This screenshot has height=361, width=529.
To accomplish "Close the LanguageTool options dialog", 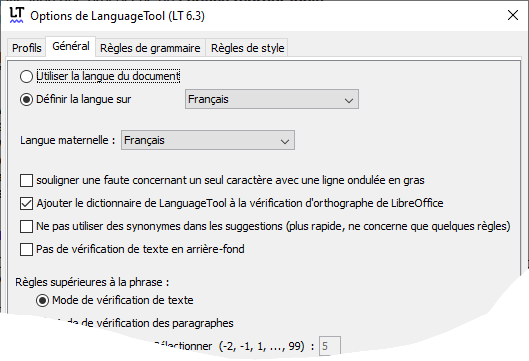I will (513, 15).
